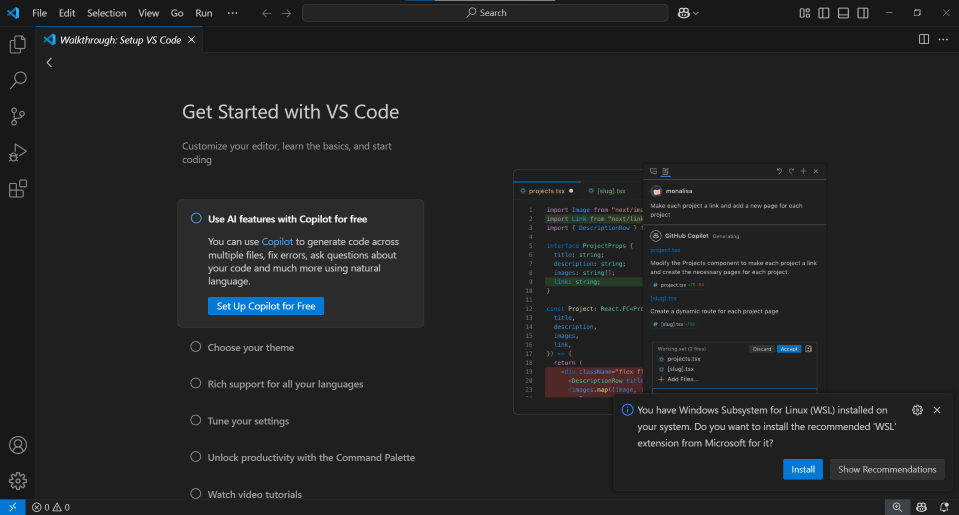Click the remote window indicator in status bar

[13, 507]
